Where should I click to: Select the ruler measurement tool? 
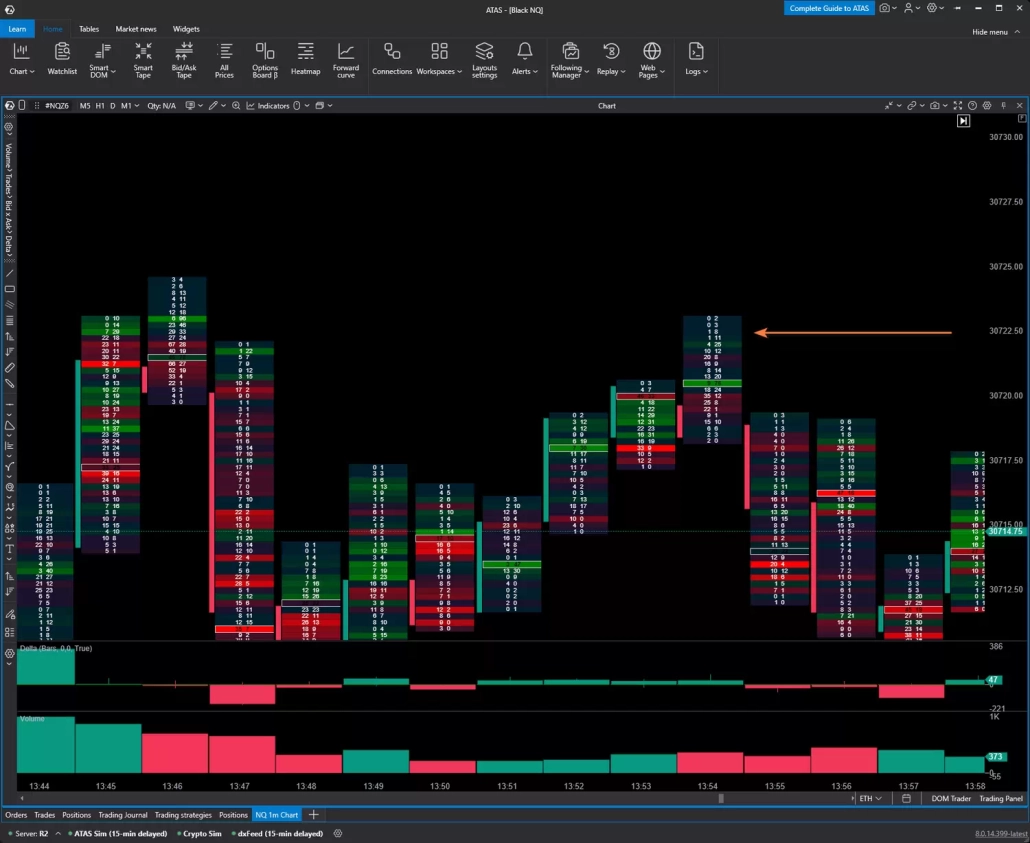(9, 368)
